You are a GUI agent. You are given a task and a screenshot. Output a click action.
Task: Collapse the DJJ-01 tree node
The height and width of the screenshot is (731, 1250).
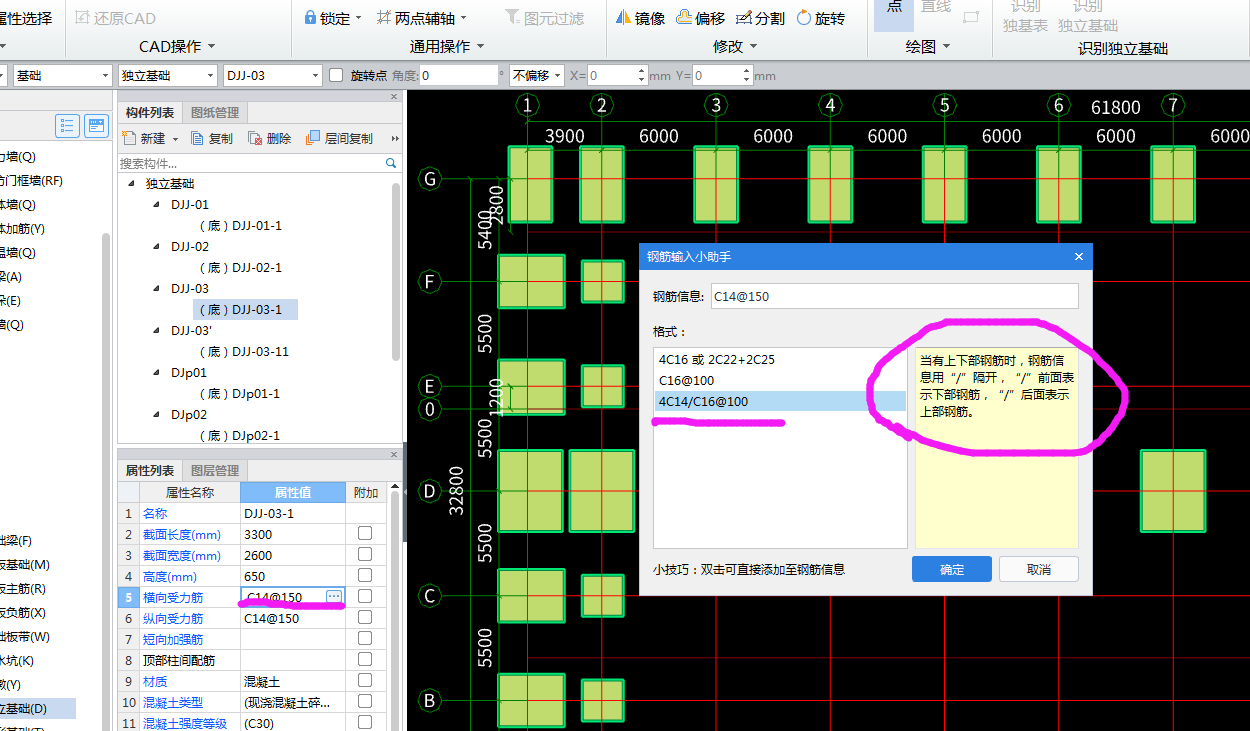tap(156, 204)
